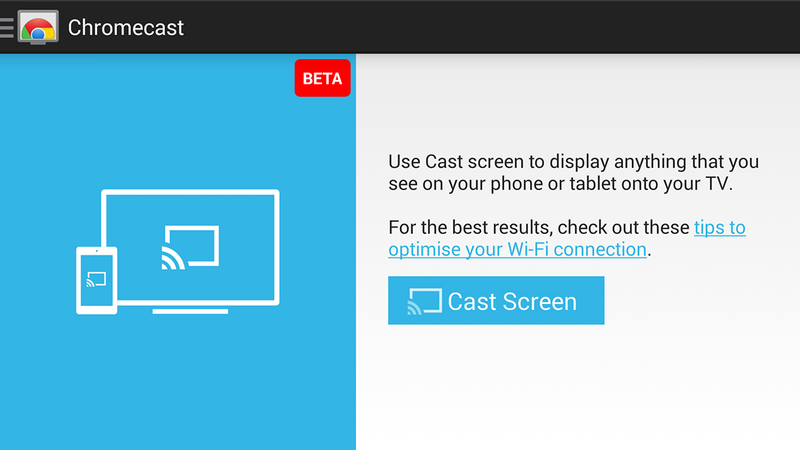
Task: Click the large TV cast illustration
Action: [x=190, y=251]
